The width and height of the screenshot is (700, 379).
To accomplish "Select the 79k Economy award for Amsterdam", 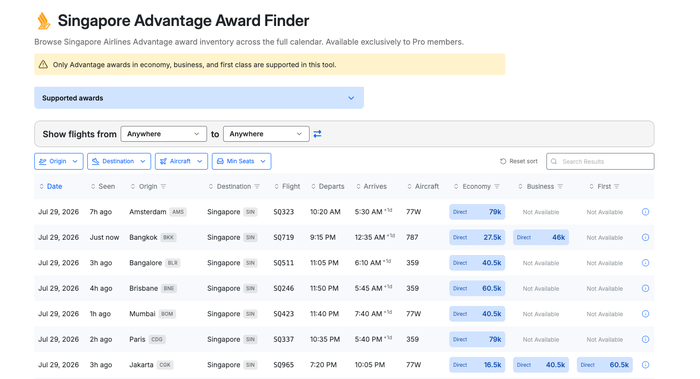I will point(477,212).
